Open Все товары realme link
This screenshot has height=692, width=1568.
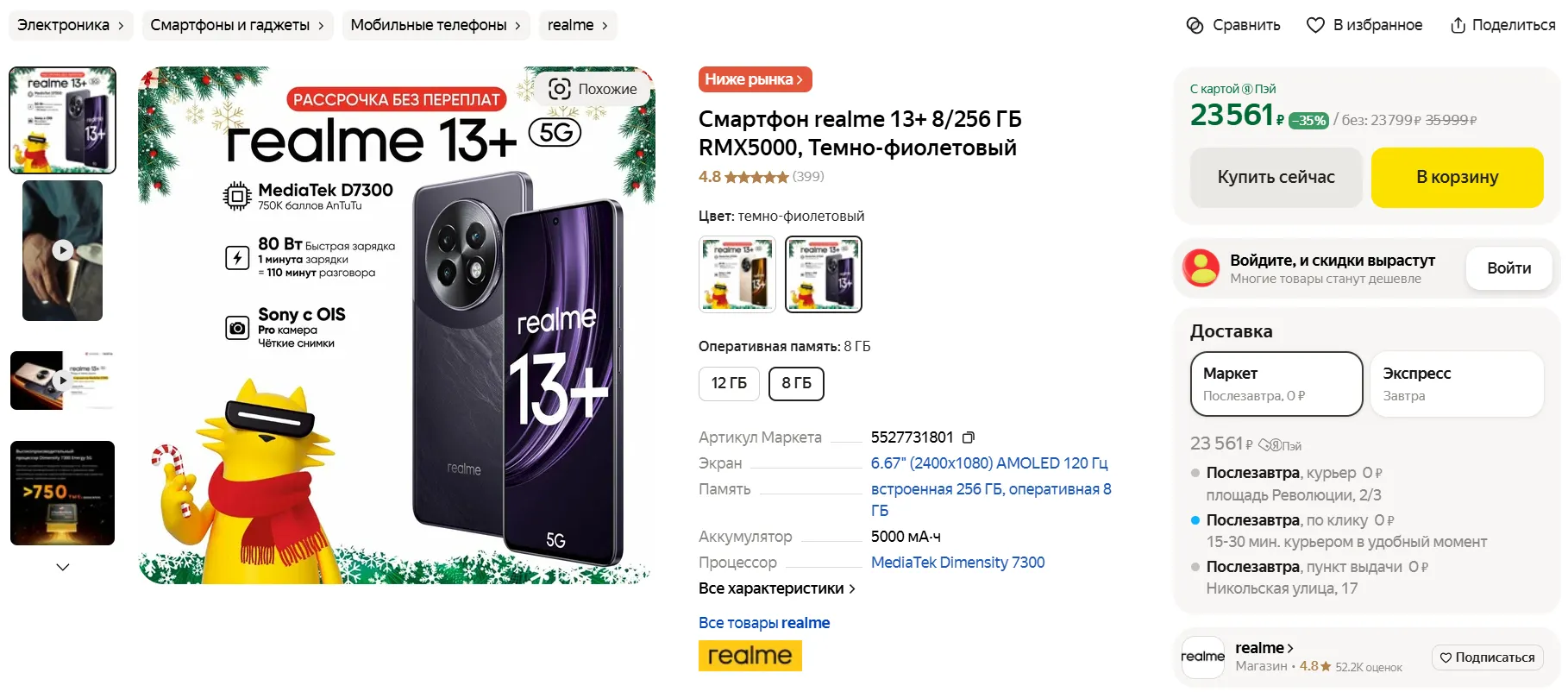pyautogui.click(x=764, y=623)
